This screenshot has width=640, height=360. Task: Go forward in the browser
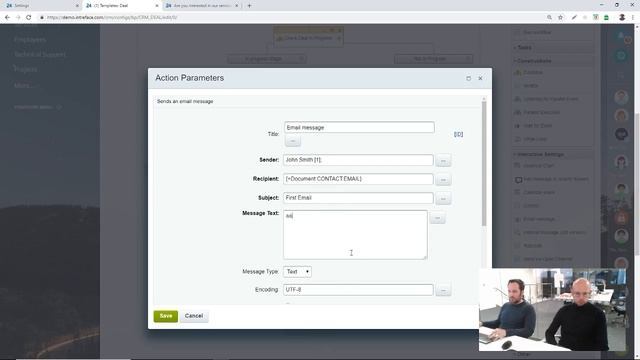18,18
